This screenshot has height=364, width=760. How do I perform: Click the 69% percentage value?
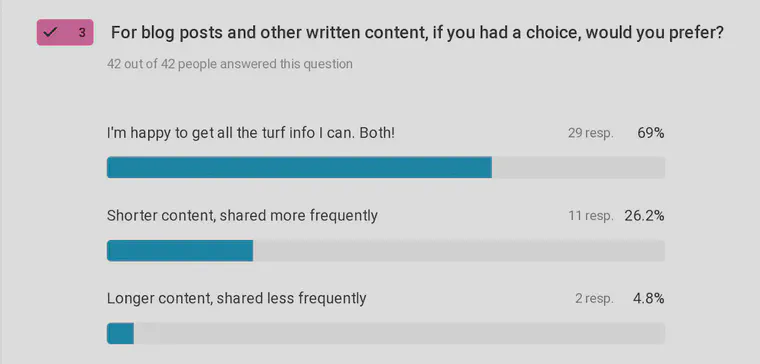650,133
